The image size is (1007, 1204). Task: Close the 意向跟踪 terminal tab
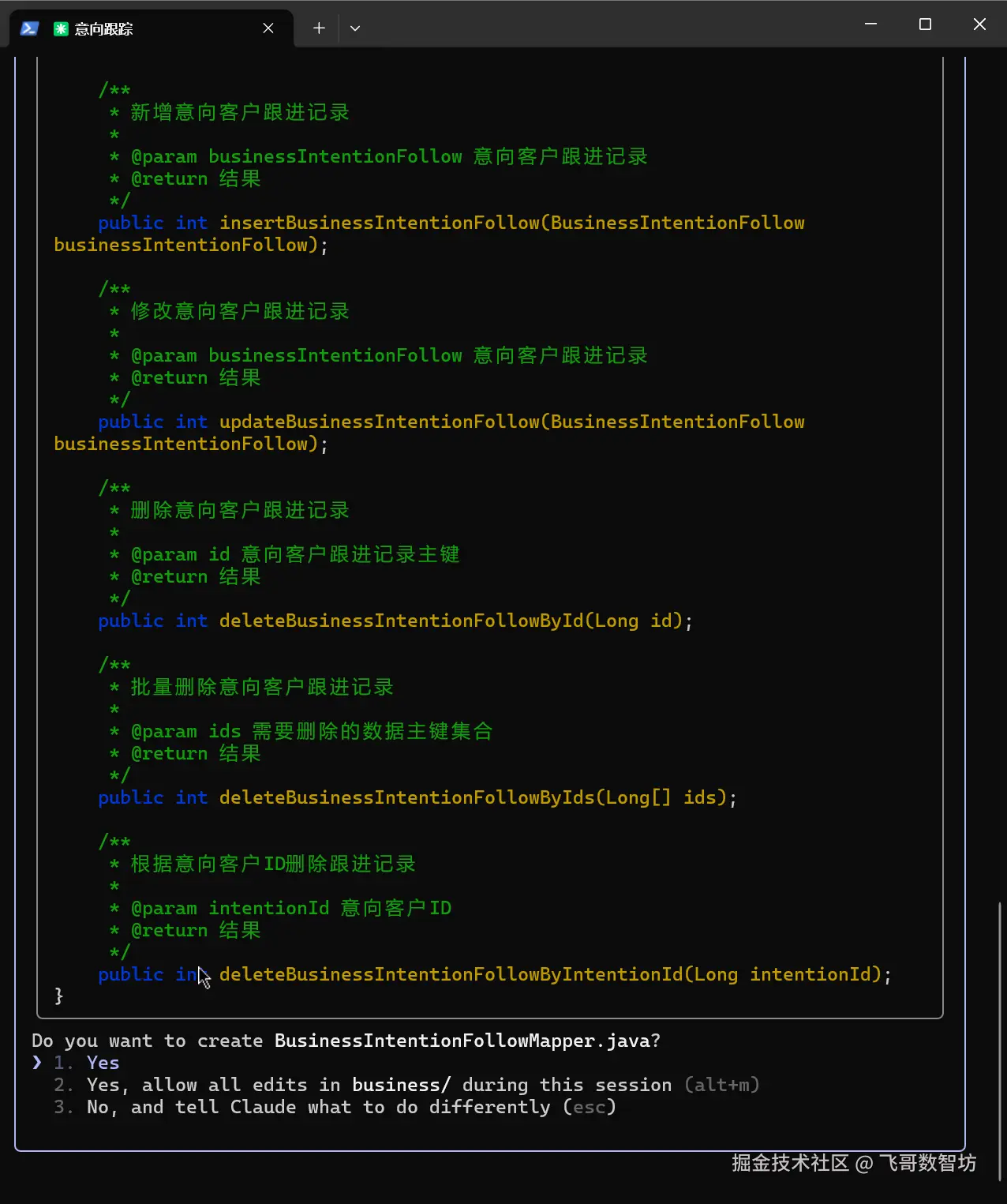[268, 28]
